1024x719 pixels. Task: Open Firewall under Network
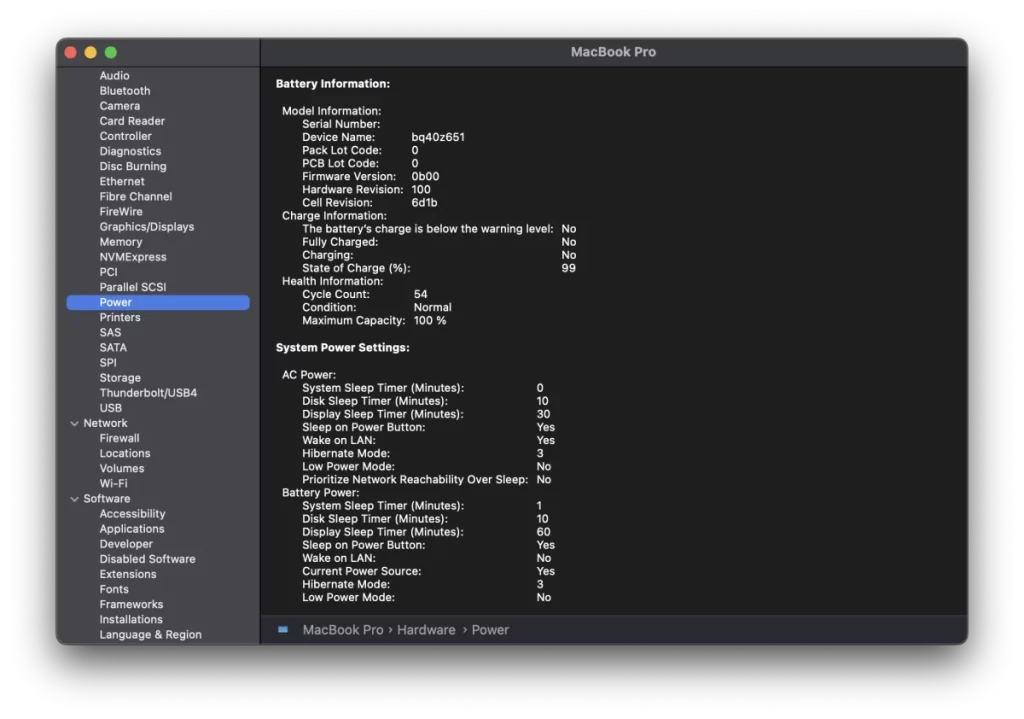[x=119, y=438]
